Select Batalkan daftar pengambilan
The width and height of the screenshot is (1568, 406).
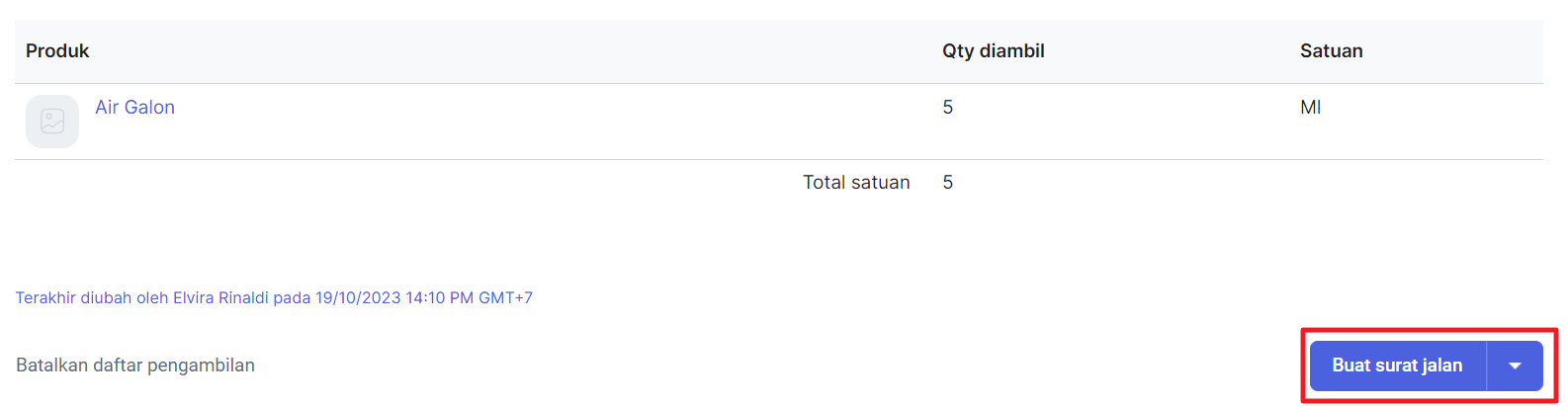[135, 365]
